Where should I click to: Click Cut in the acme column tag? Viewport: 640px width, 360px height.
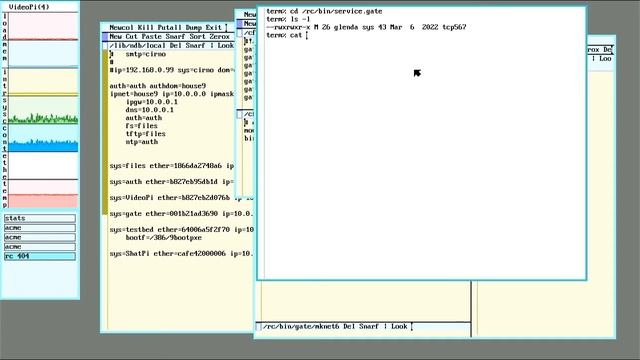131,36
